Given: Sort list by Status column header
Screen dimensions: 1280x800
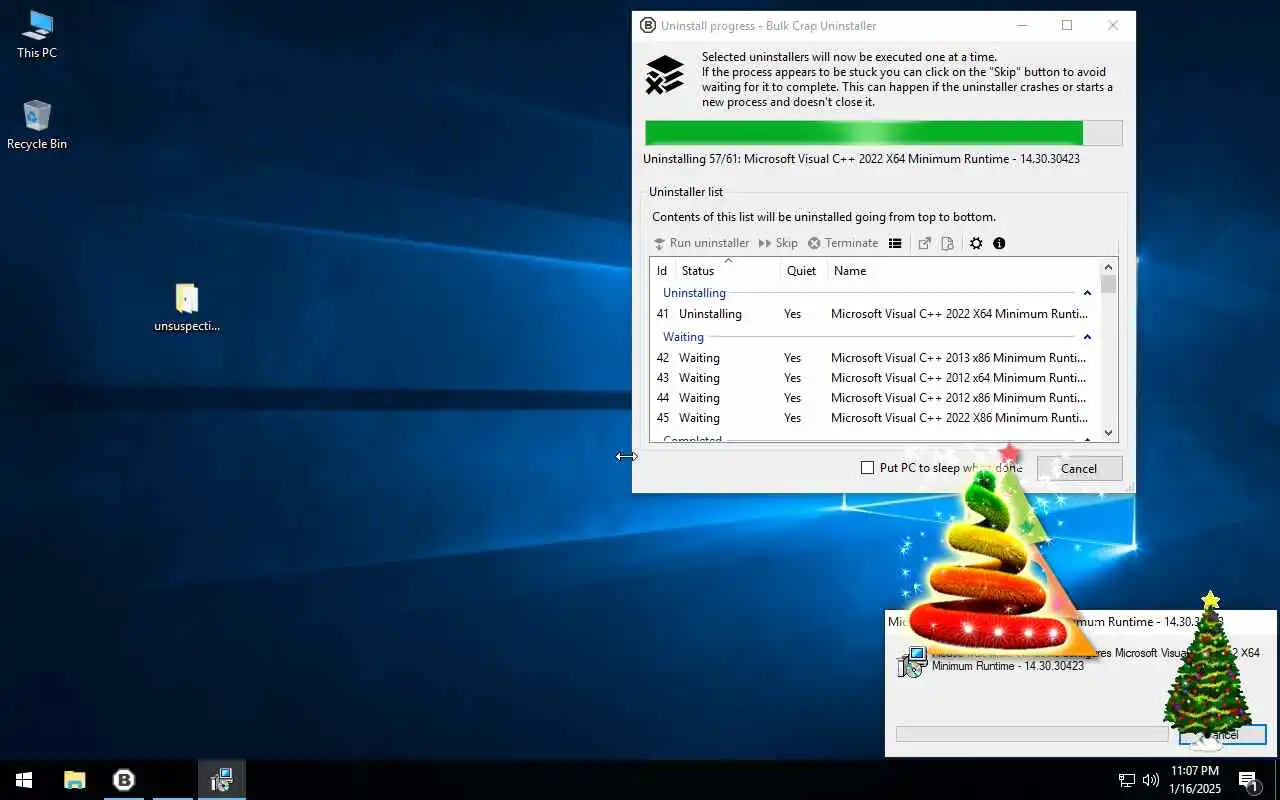Looking at the screenshot, I should (727, 271).
